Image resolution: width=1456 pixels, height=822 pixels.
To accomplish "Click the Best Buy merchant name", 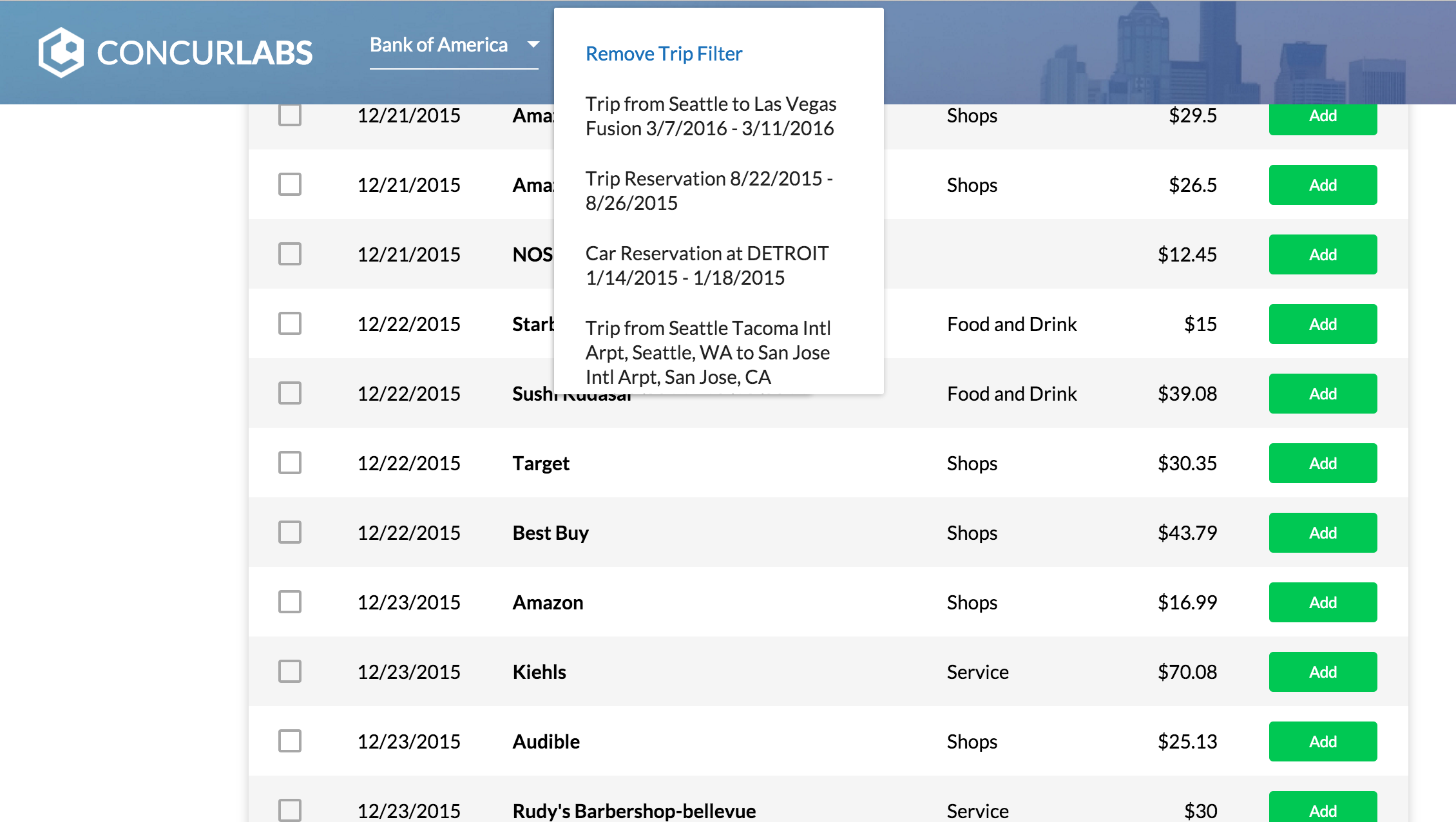I will 551,533.
